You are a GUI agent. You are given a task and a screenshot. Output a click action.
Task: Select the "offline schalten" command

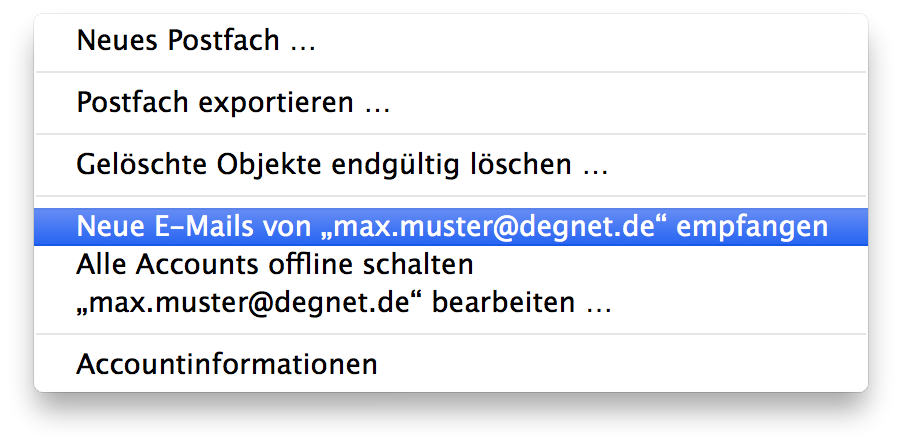coord(274,265)
